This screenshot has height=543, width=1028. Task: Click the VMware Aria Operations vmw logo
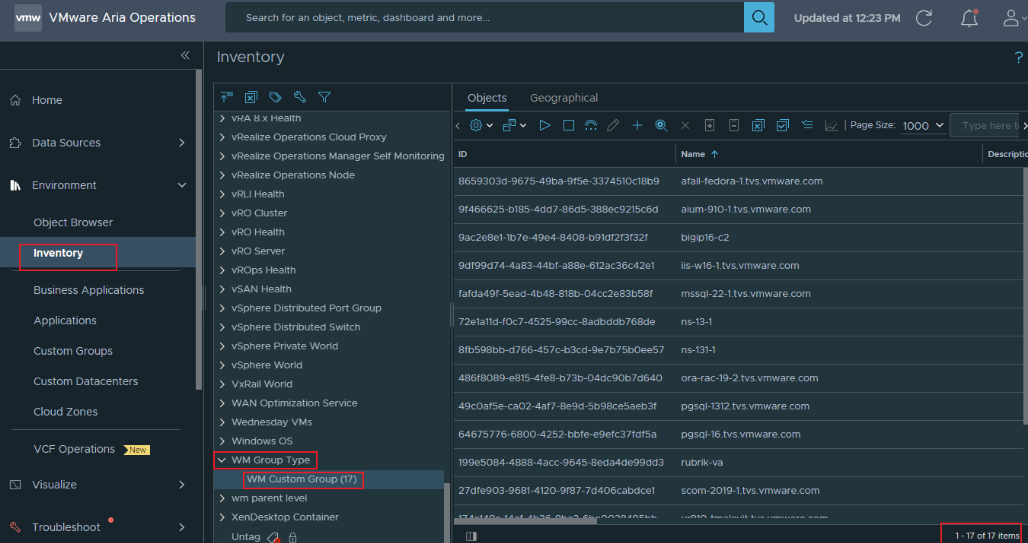[x=28, y=18]
